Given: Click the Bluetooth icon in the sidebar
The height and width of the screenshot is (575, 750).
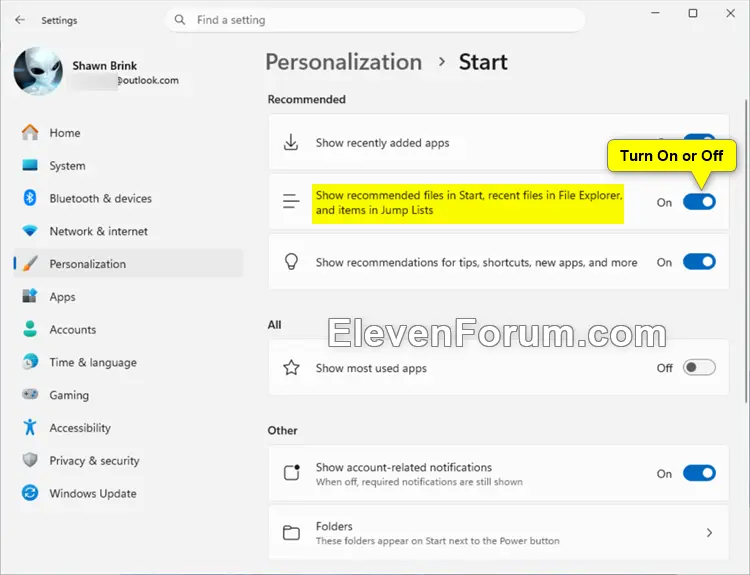Looking at the screenshot, I should [30, 198].
